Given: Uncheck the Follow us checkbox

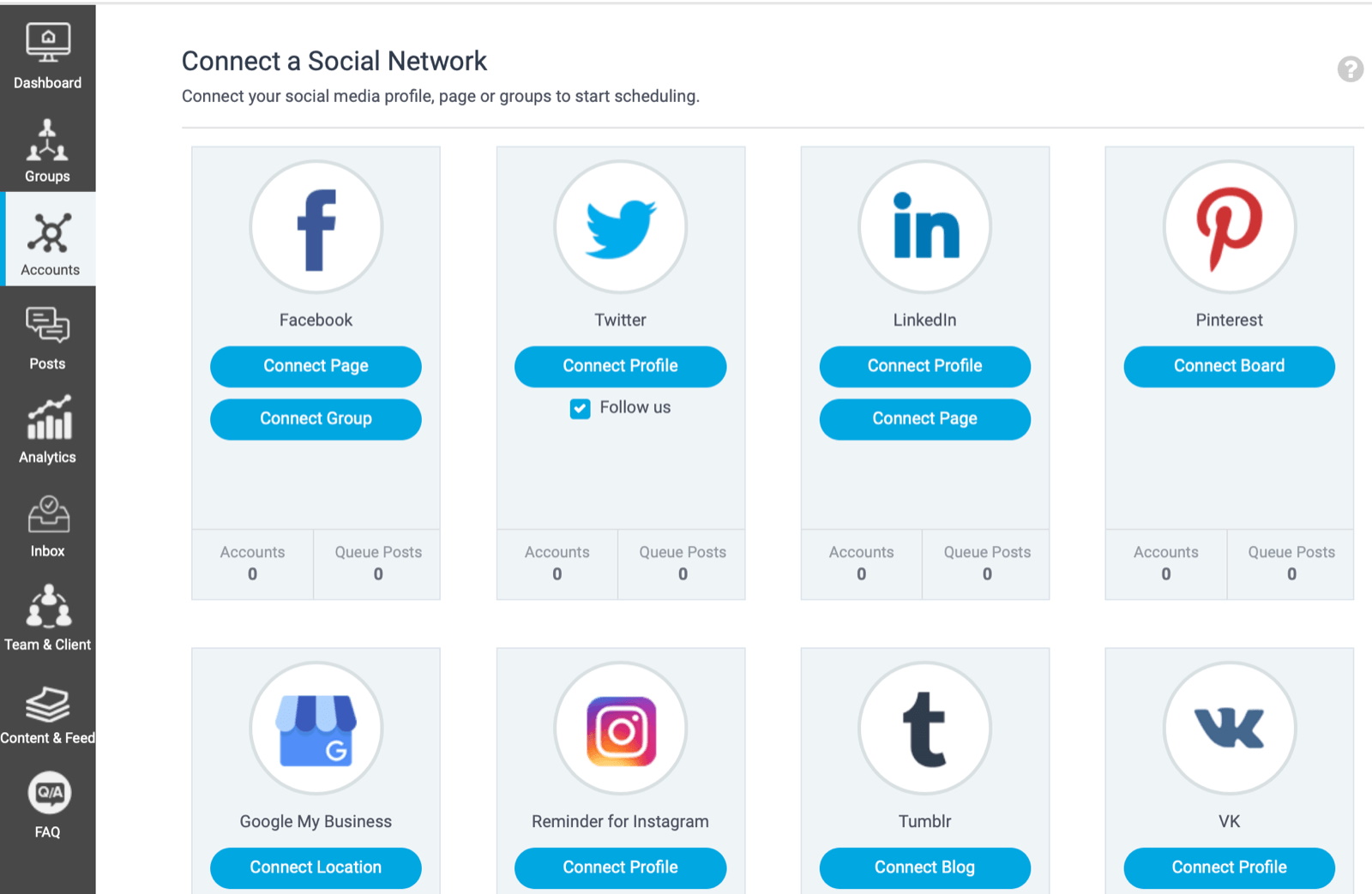Looking at the screenshot, I should (581, 409).
